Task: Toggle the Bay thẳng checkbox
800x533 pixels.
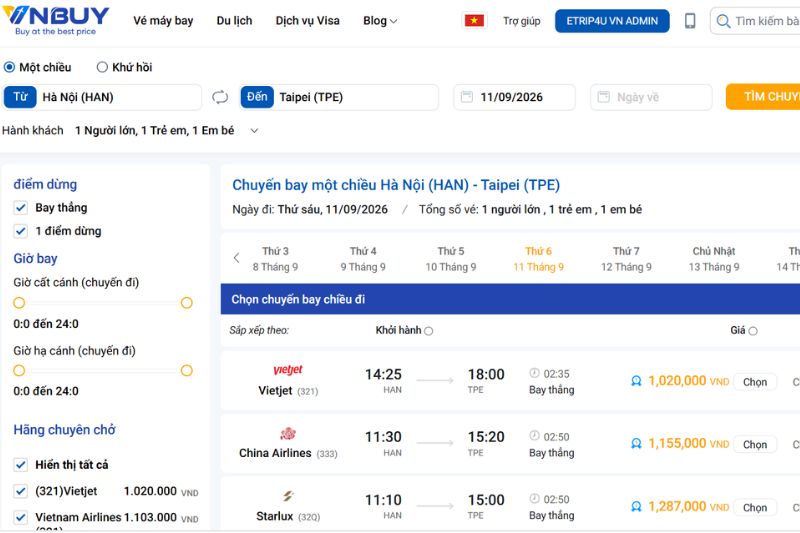Action: (x=20, y=208)
